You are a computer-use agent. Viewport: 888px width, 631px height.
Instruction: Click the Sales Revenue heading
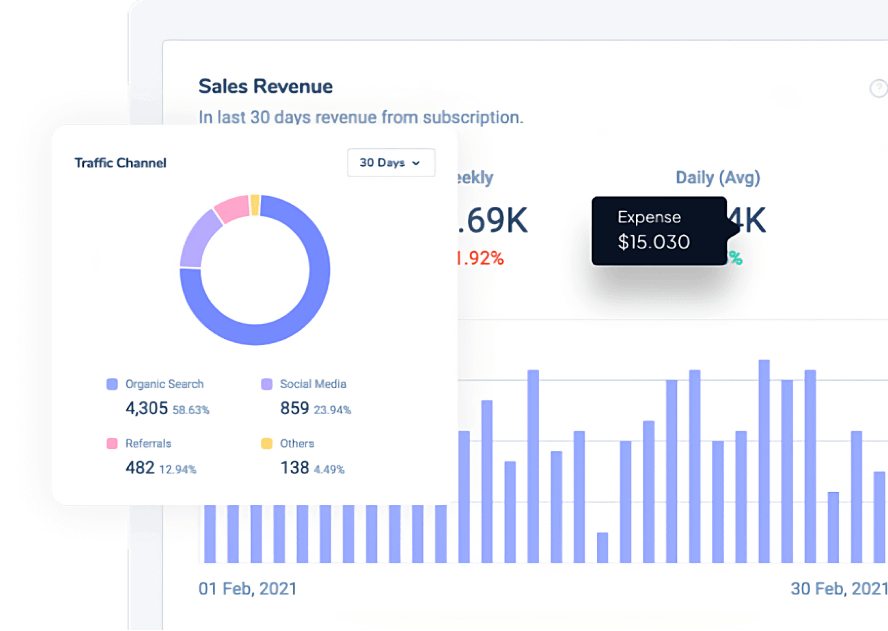[265, 86]
